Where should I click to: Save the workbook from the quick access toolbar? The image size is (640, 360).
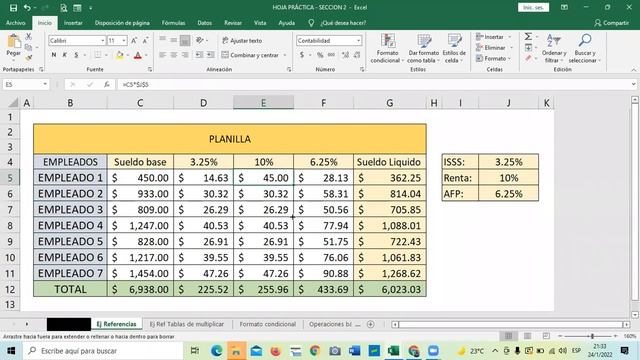[x=13, y=7]
